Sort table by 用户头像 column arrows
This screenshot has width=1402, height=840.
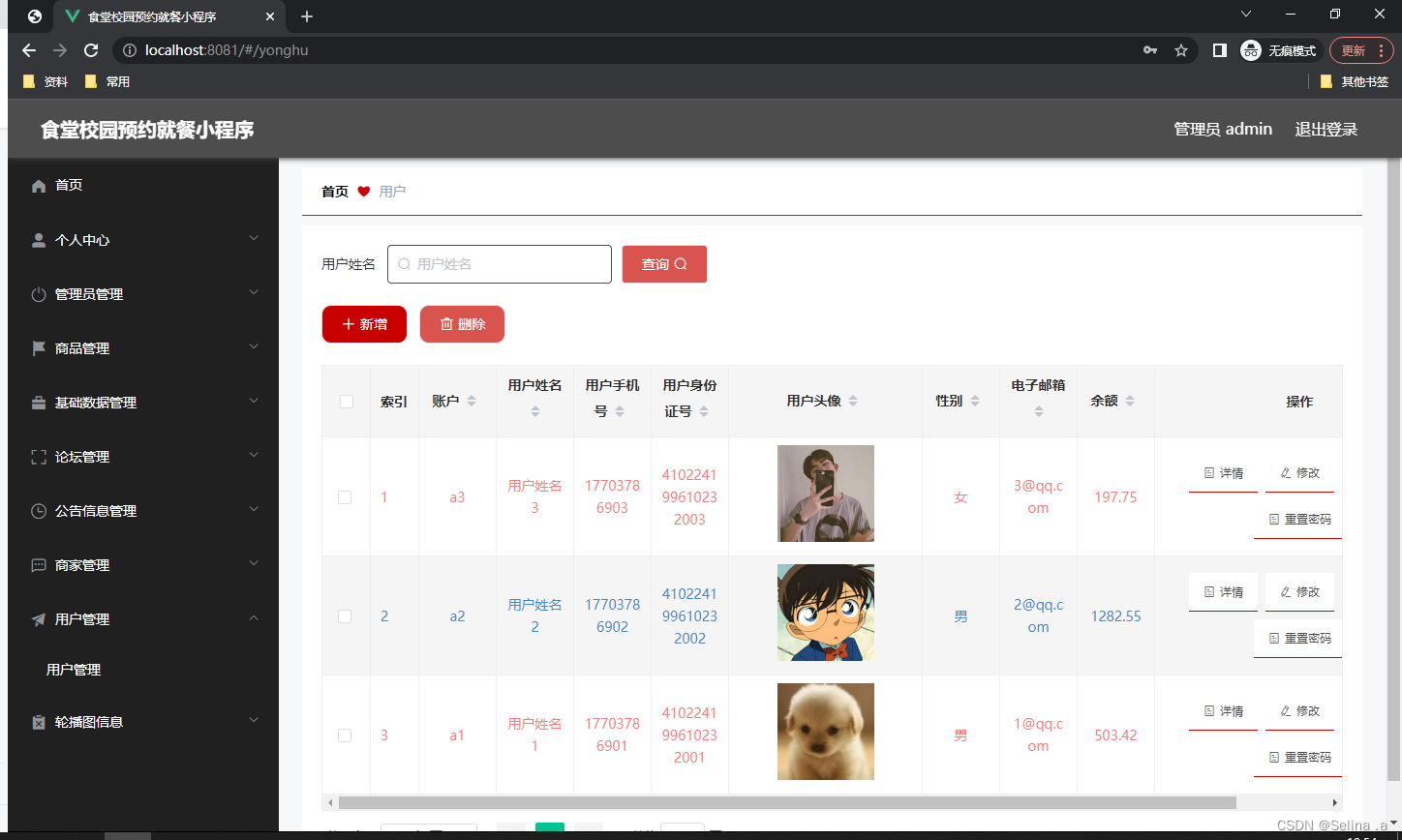tap(853, 401)
